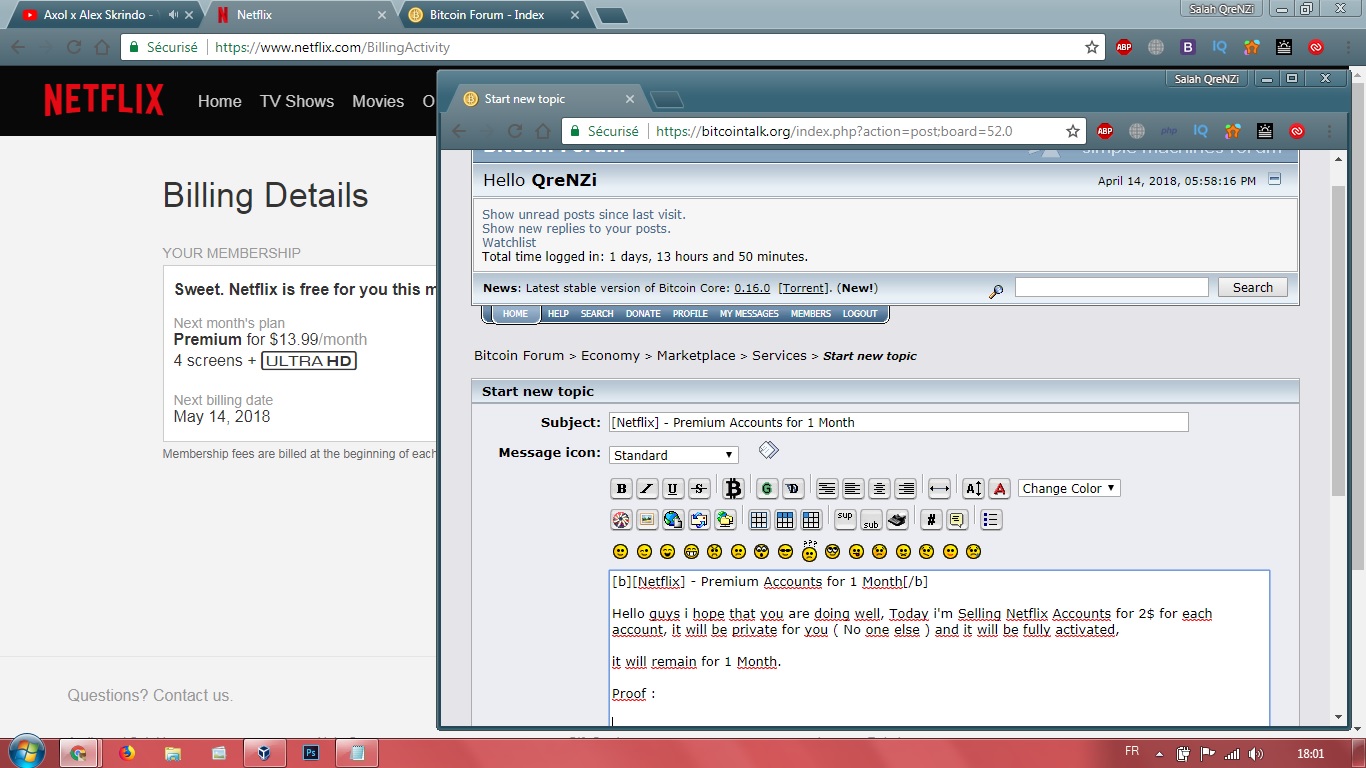This screenshot has height=768, width=1366.
Task: Add the confused question-marks smiley
Action: pos(809,550)
